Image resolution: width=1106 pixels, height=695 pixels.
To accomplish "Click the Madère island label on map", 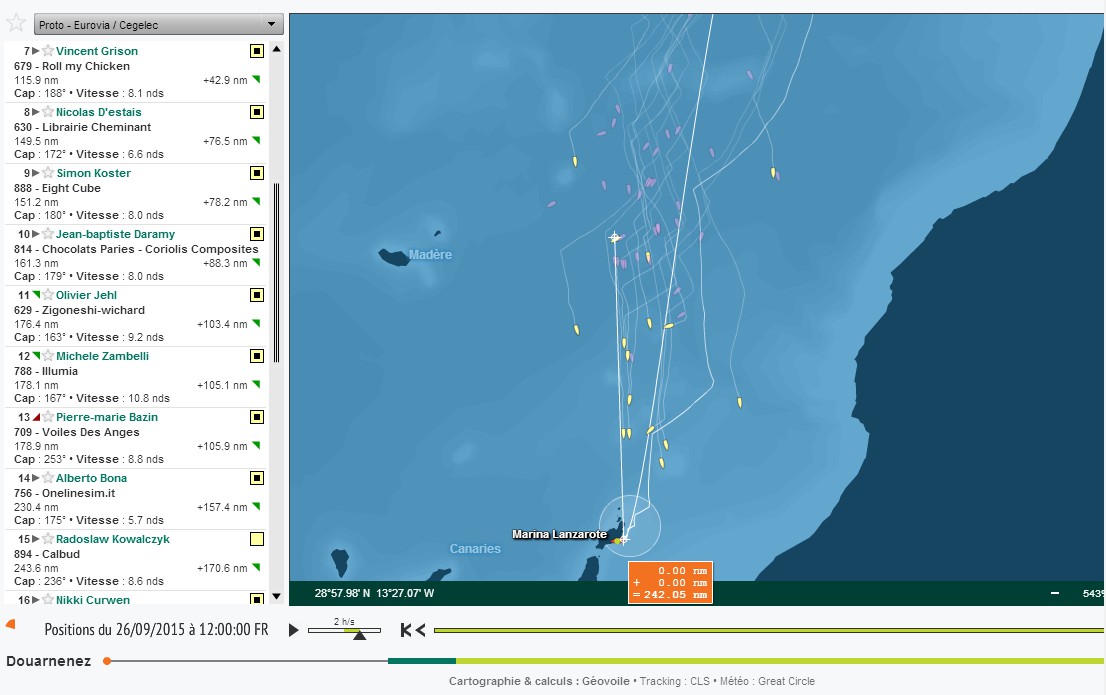I will click(430, 255).
